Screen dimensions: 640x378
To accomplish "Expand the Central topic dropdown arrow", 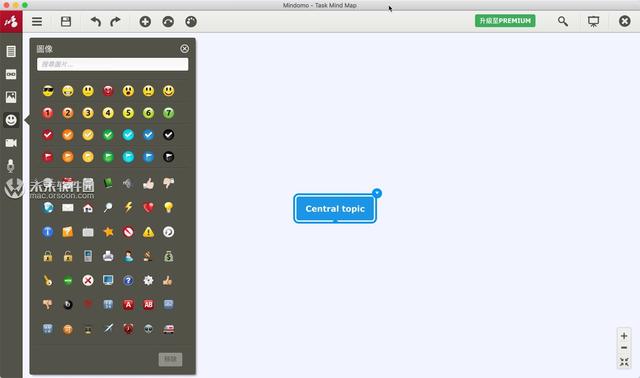I will tap(377, 193).
